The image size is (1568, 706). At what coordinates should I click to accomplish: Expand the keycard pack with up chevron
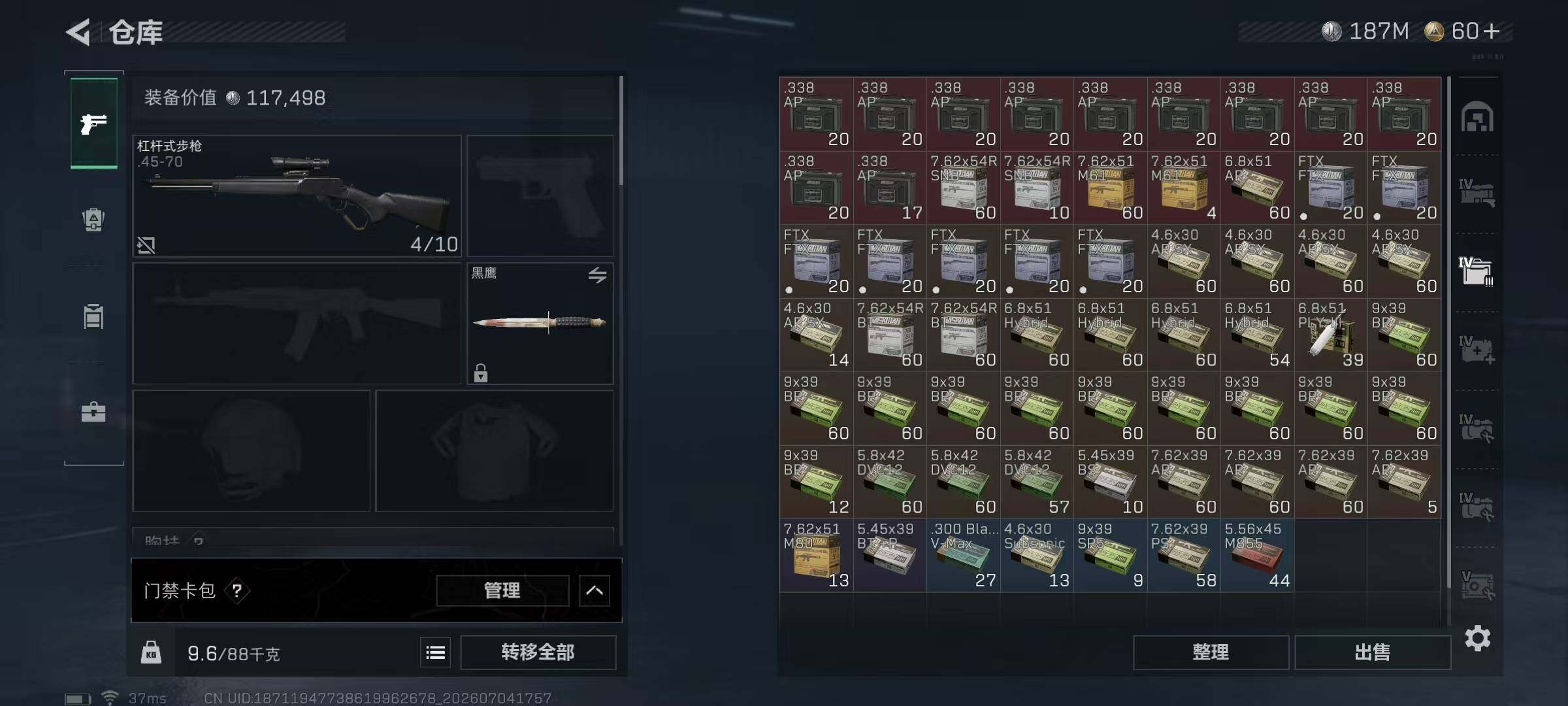595,591
